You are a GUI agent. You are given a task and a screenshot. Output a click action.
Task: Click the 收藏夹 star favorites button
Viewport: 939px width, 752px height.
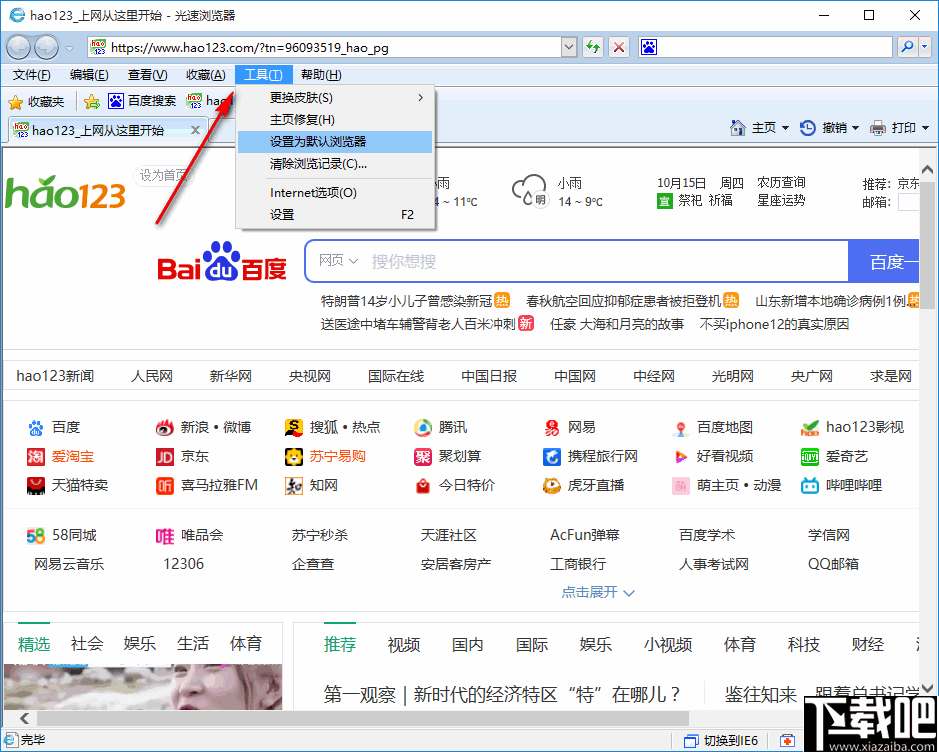click(36, 102)
